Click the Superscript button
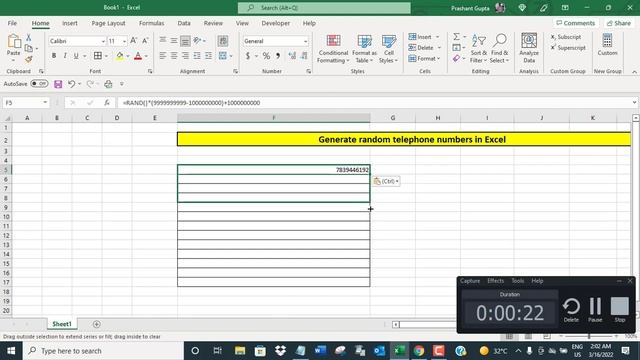 (568, 48)
